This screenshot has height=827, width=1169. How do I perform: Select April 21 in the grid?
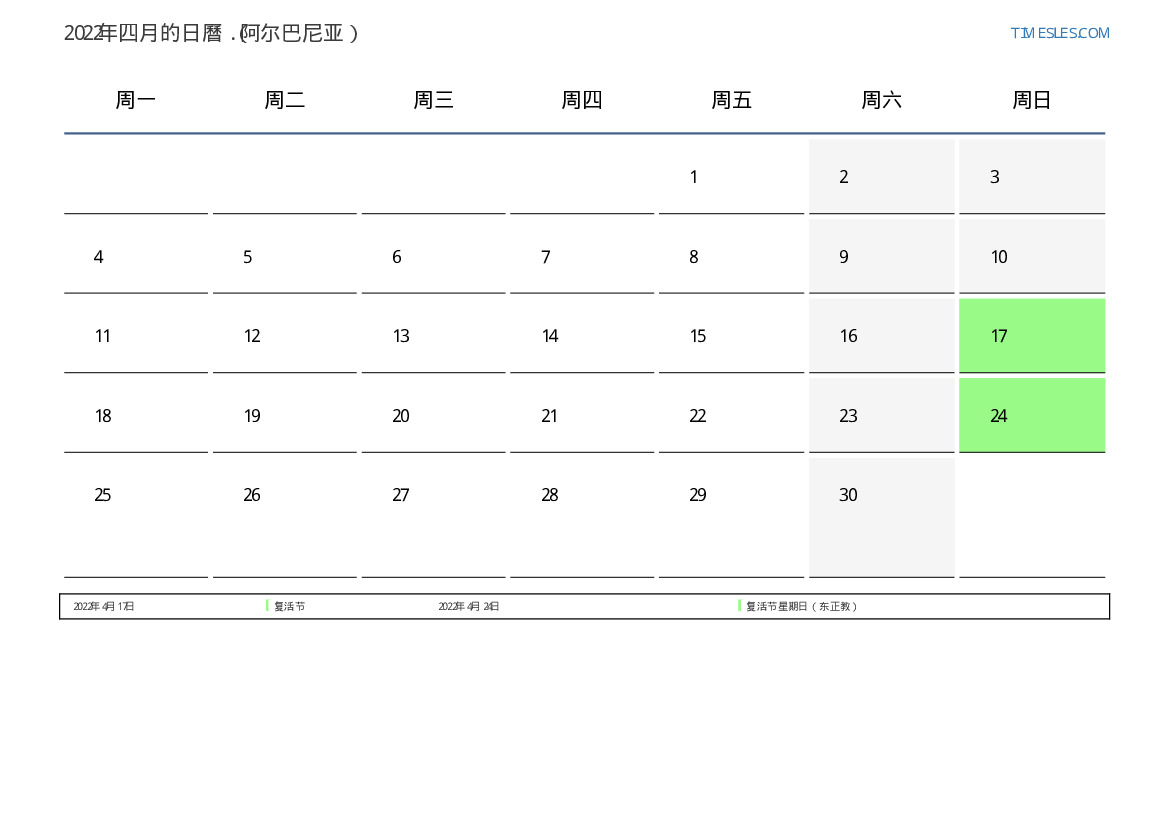pyautogui.click(x=581, y=416)
